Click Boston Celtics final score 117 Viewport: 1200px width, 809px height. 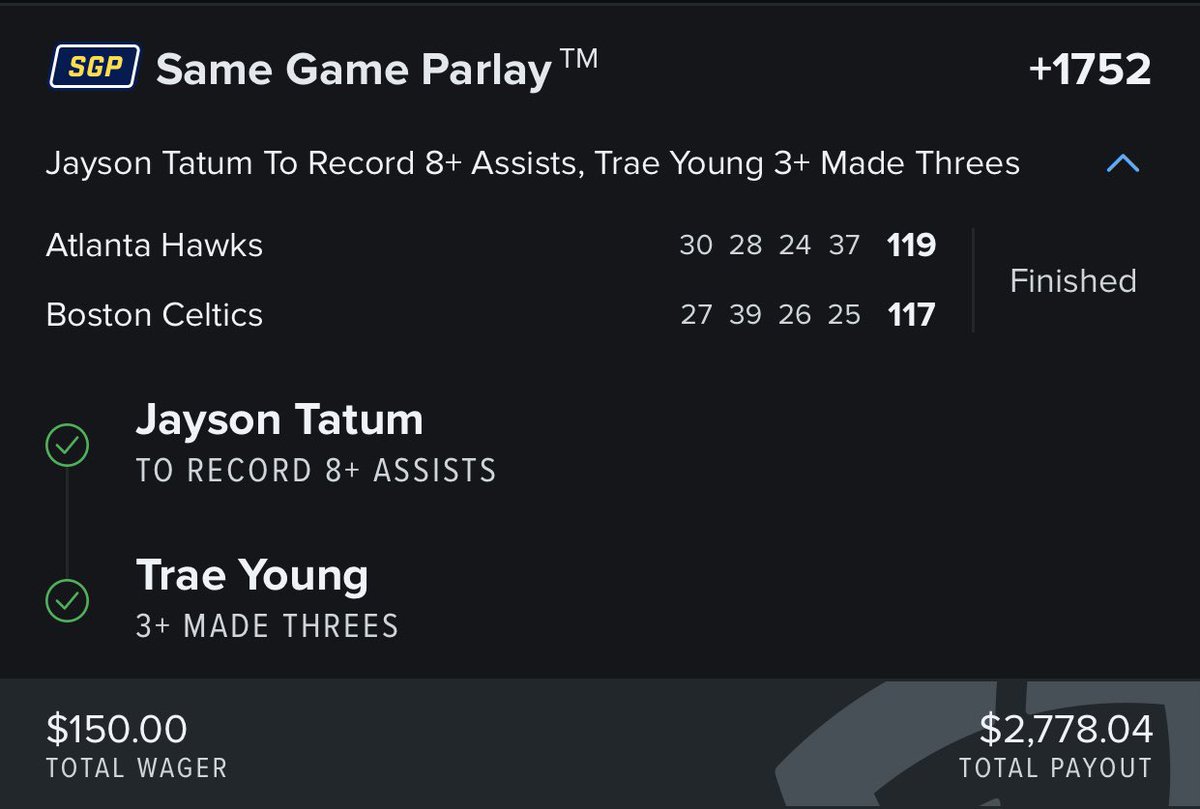911,315
